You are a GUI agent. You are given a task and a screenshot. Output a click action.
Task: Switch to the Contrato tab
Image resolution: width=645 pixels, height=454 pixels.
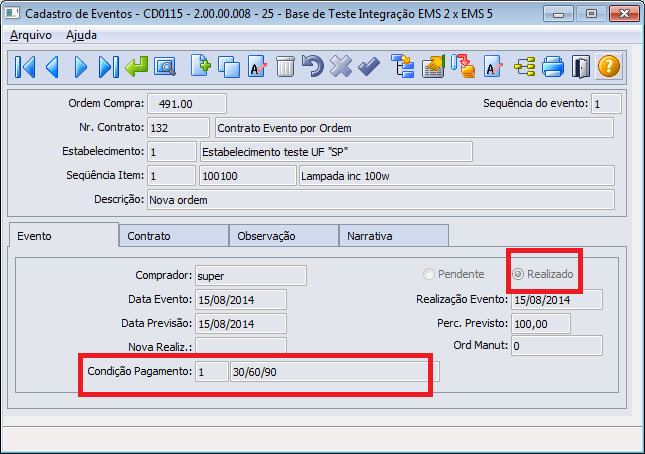(x=174, y=236)
